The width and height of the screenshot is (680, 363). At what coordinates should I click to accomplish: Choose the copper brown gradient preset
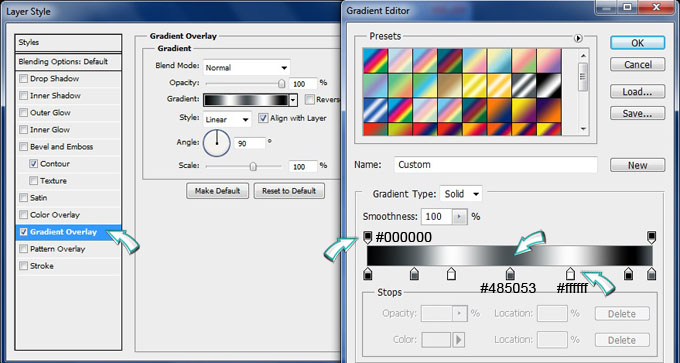450,85
